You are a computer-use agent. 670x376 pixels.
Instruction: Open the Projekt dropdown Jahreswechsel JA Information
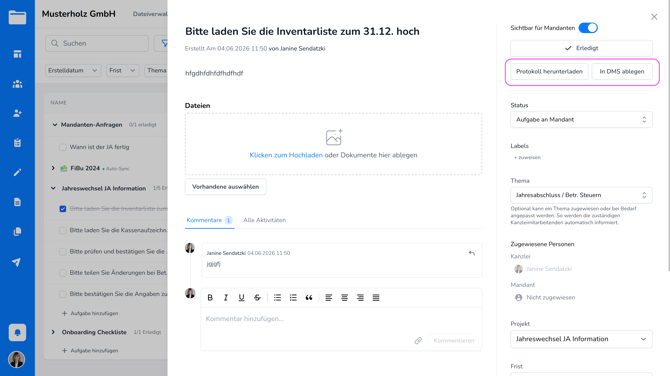[x=581, y=339]
